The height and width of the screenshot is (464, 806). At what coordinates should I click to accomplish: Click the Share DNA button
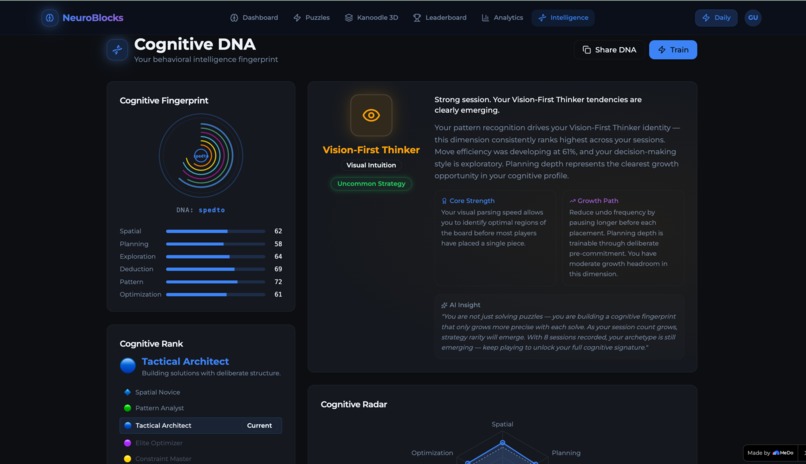pos(609,50)
